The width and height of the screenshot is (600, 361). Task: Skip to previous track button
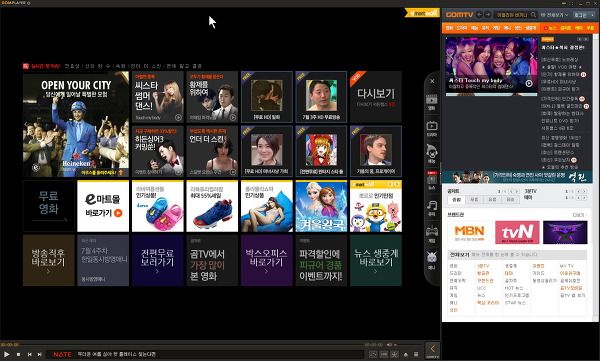29,354
